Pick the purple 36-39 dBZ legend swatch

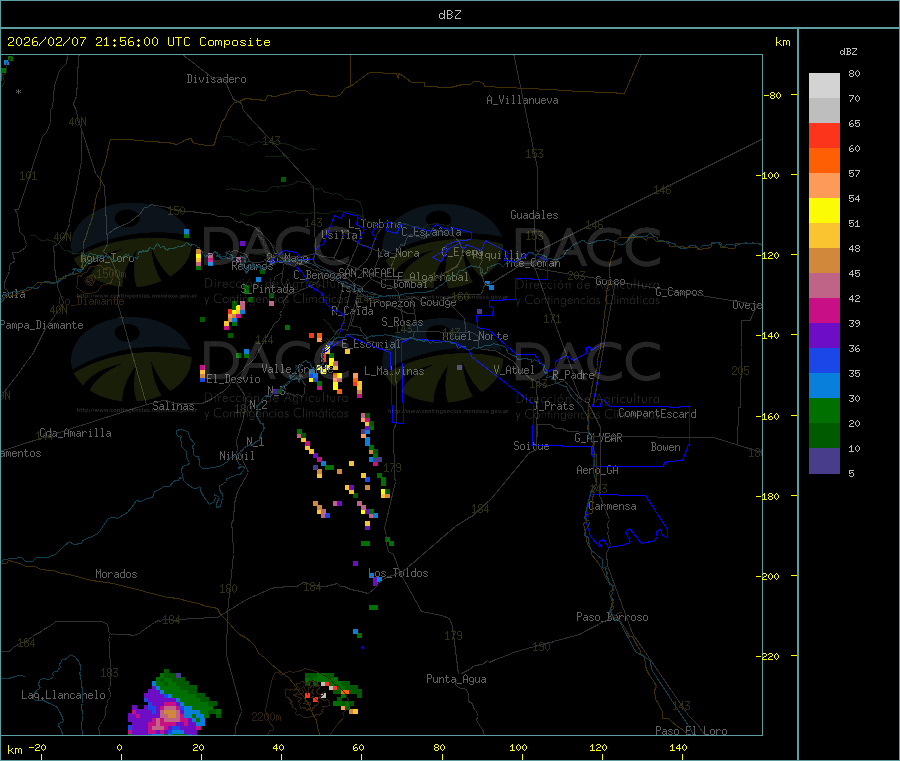point(824,336)
